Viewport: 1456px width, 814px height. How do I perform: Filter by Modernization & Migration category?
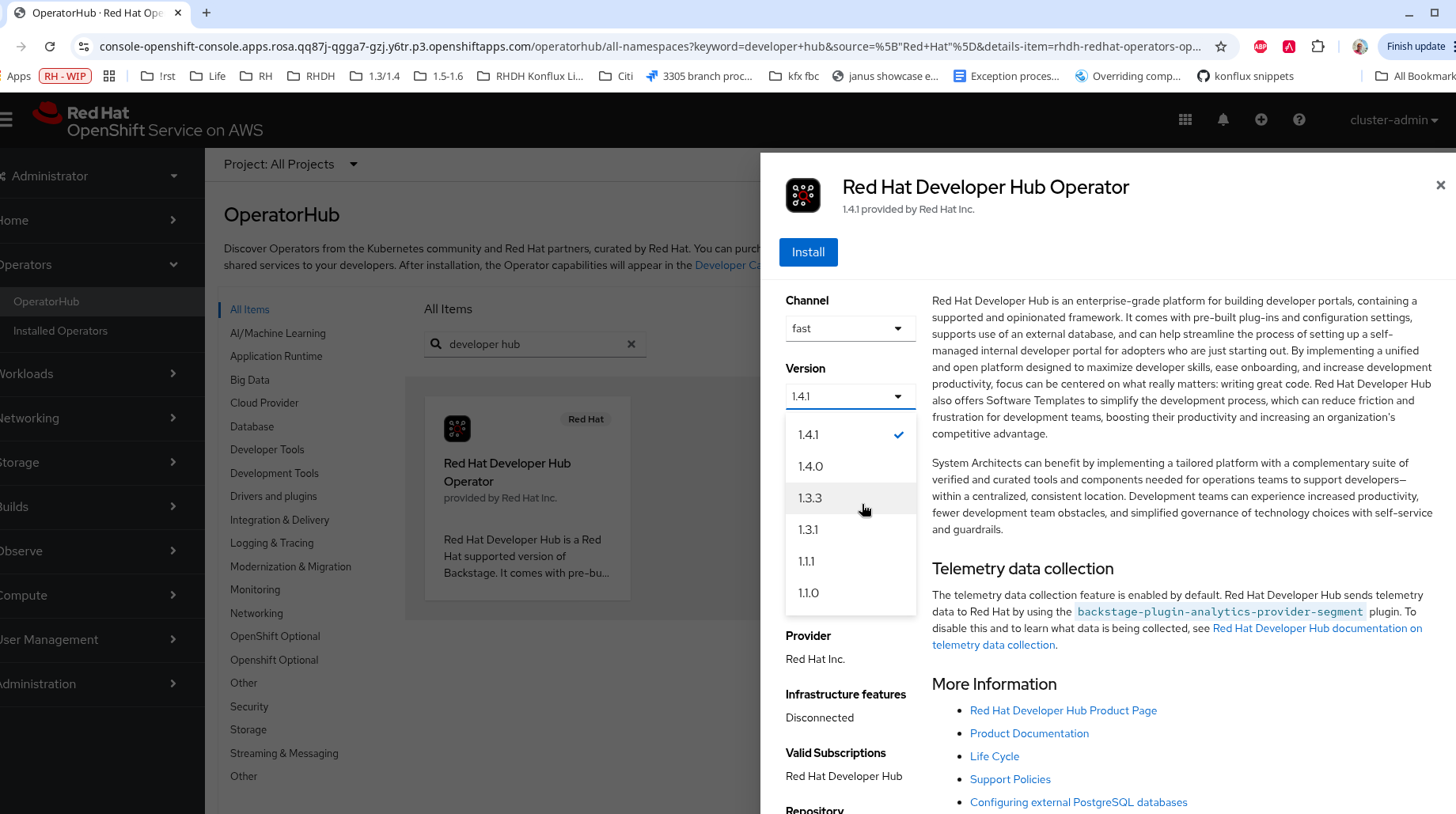tap(290, 566)
